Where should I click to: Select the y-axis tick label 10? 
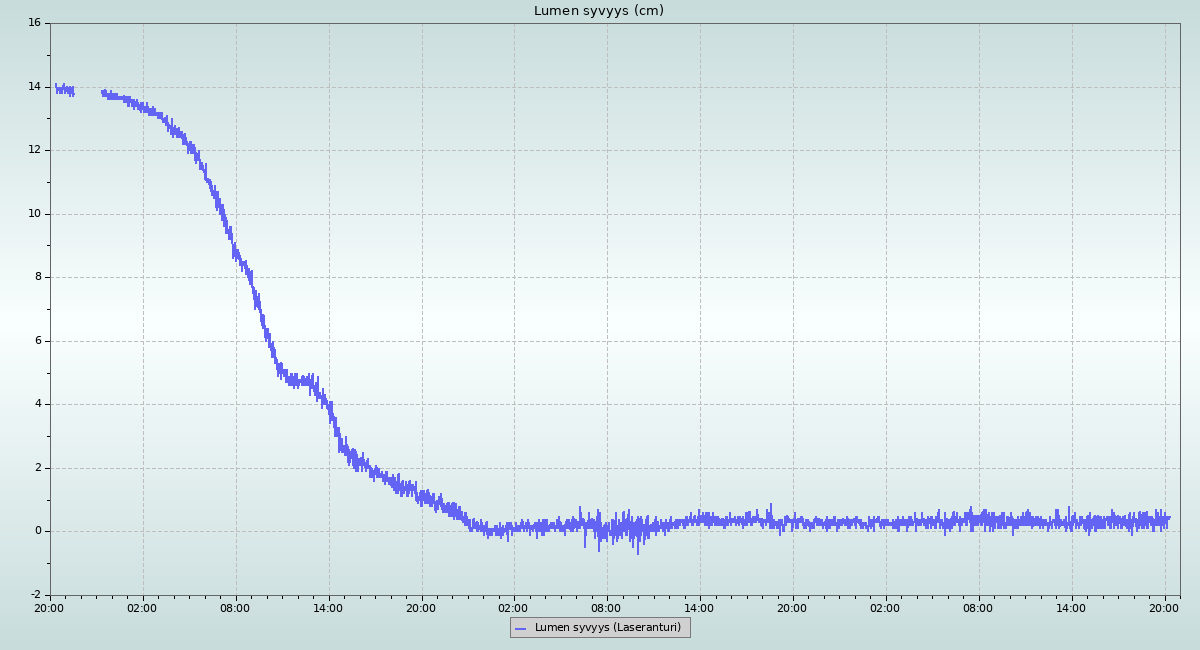pyautogui.click(x=34, y=214)
